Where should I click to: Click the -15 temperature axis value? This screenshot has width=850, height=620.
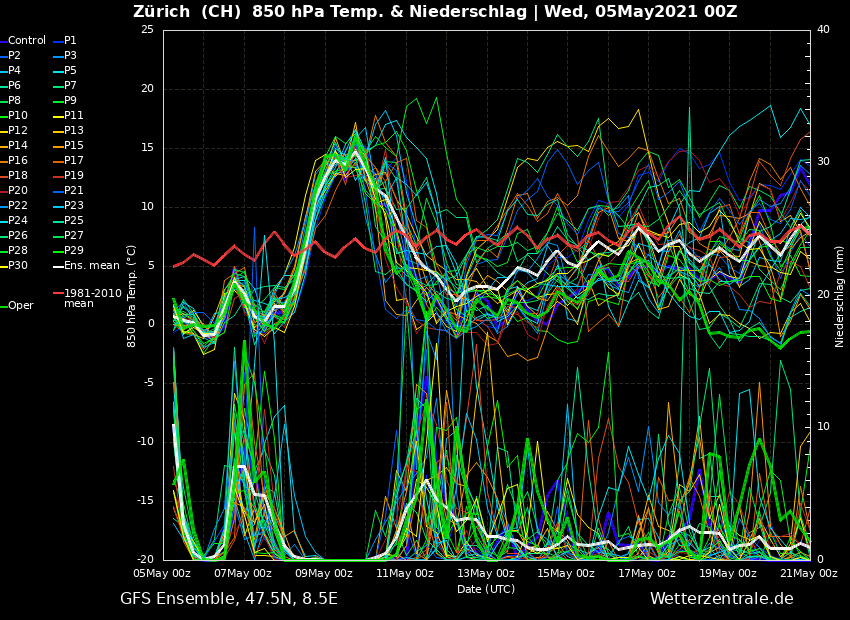click(145, 501)
